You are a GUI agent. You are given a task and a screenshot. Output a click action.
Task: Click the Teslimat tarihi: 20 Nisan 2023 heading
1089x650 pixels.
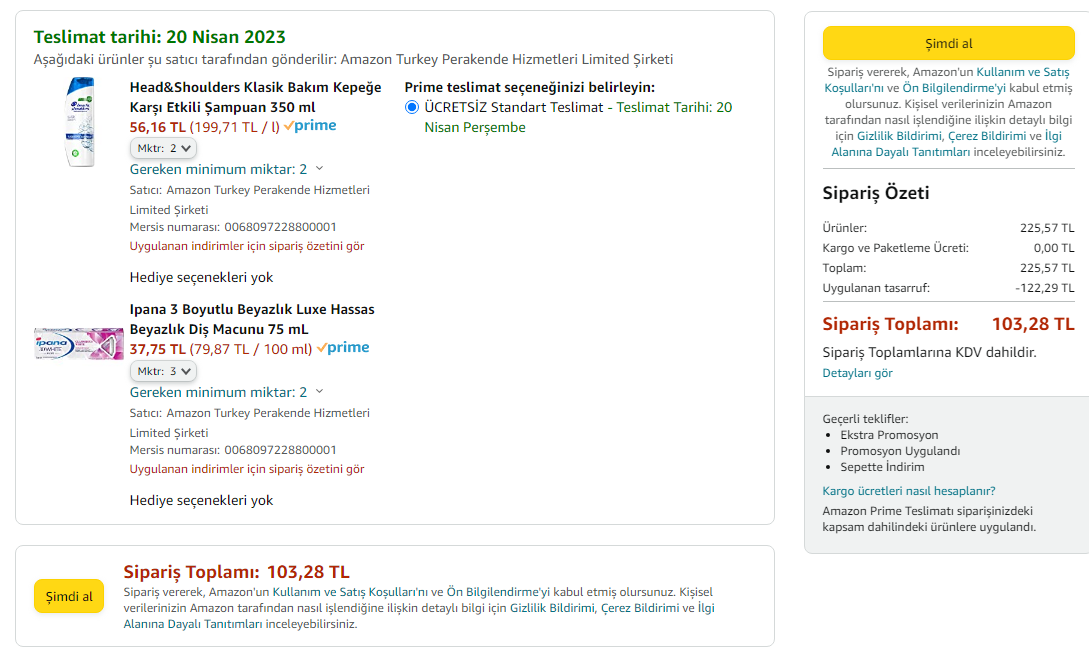coord(160,37)
